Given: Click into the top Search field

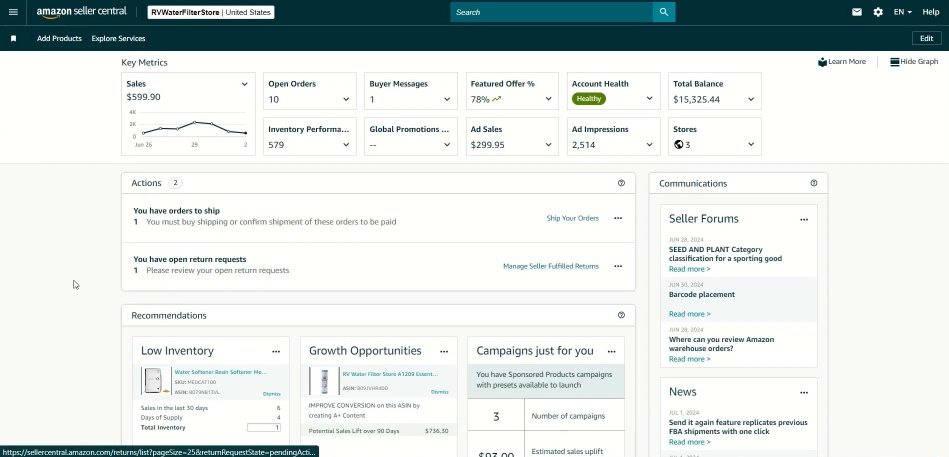Looking at the screenshot, I should [x=551, y=12].
